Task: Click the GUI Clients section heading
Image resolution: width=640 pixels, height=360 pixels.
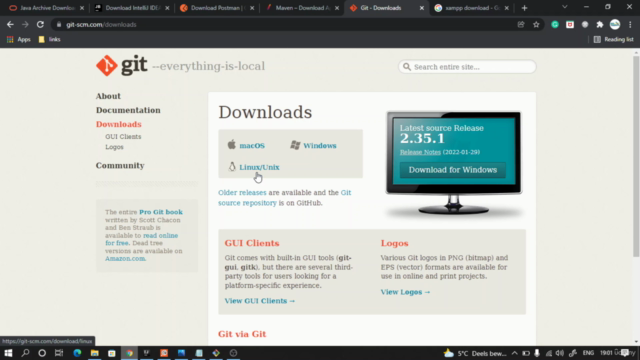Action: pyautogui.click(x=252, y=243)
